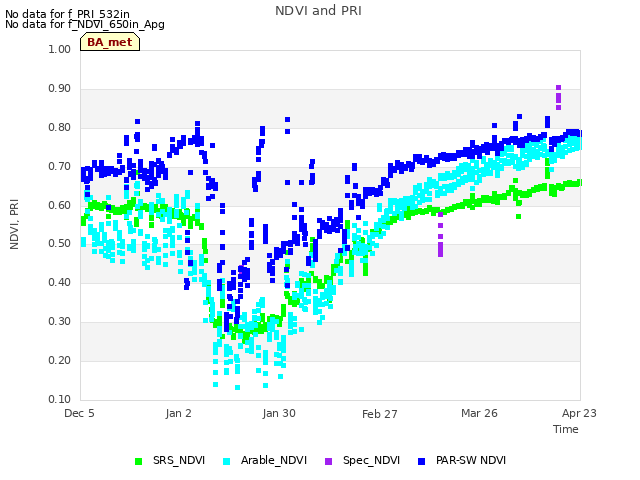Click the chart title NDVI and PRI
640x480 pixels.
point(318,11)
